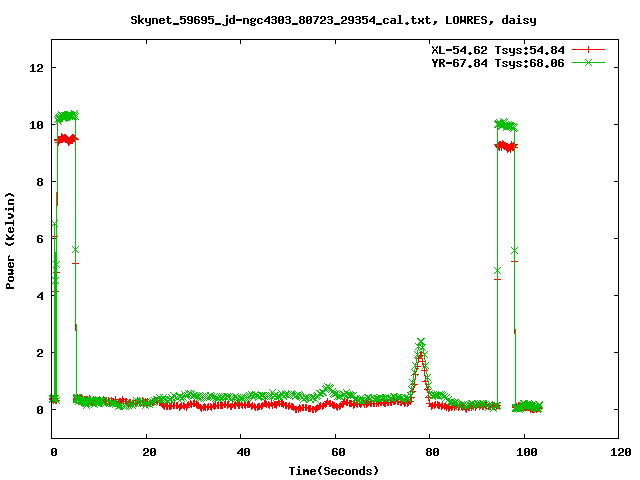Click the y-axis tick label 6
The image size is (640, 480).
tap(40, 239)
